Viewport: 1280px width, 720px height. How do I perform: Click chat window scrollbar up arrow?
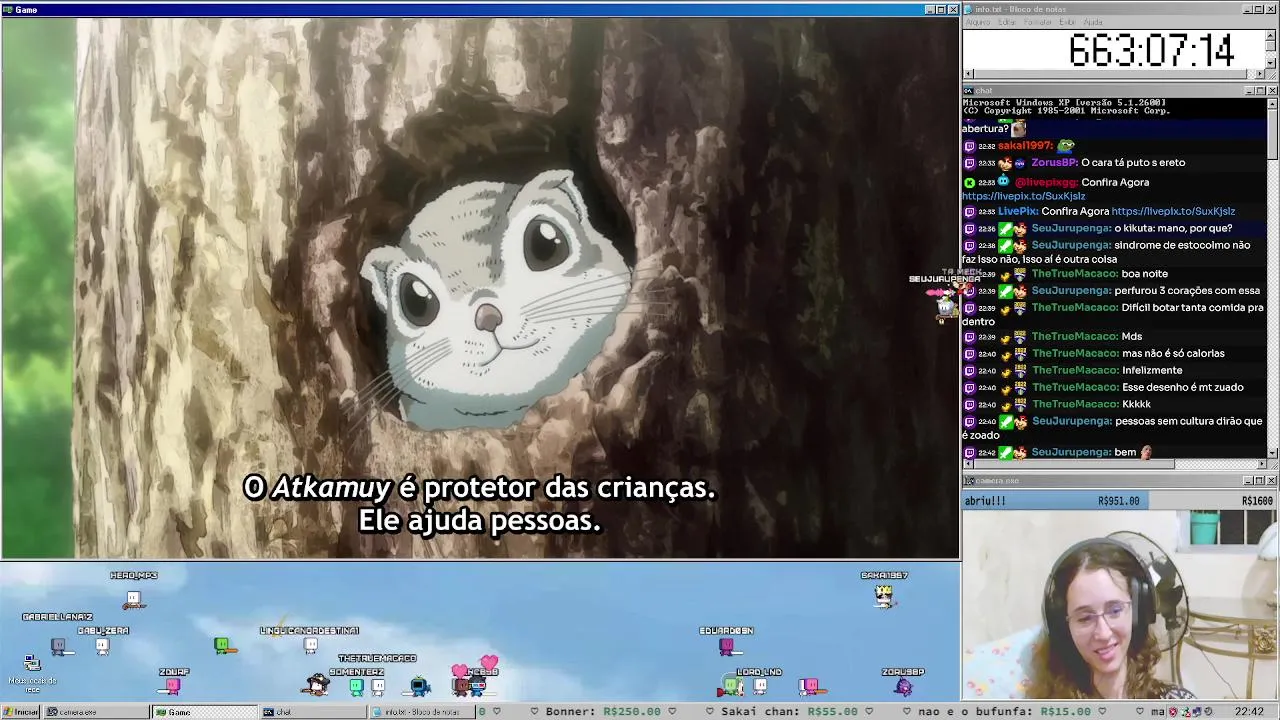[x=1272, y=104]
